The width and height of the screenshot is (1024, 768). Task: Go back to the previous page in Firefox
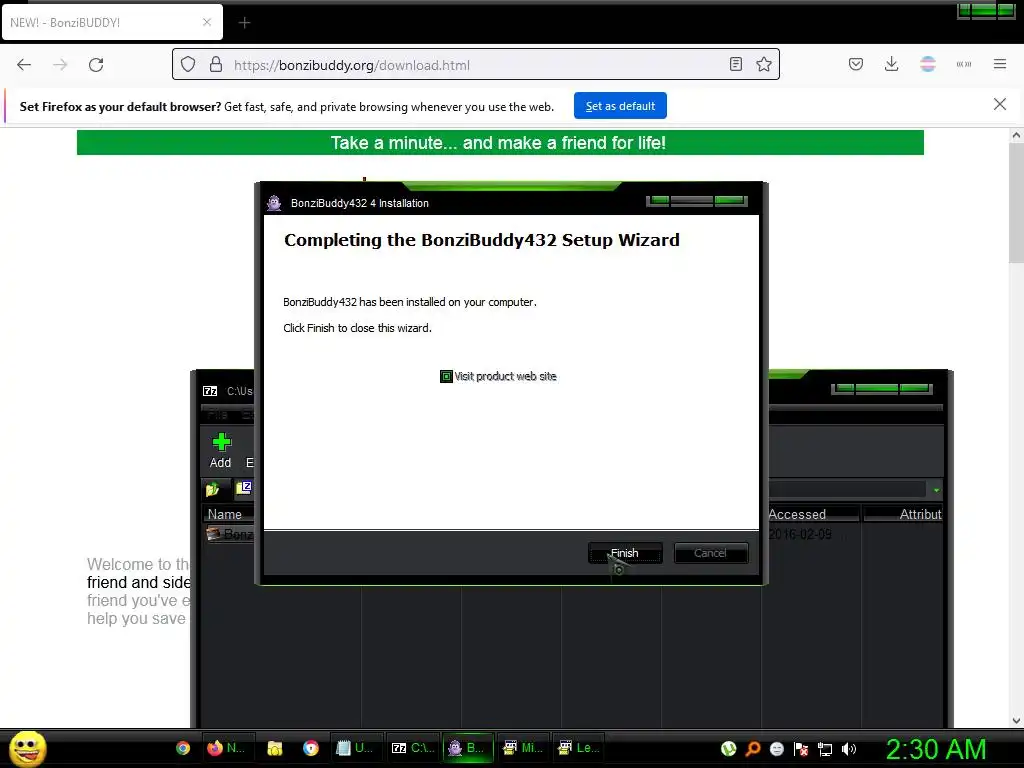[x=24, y=65]
